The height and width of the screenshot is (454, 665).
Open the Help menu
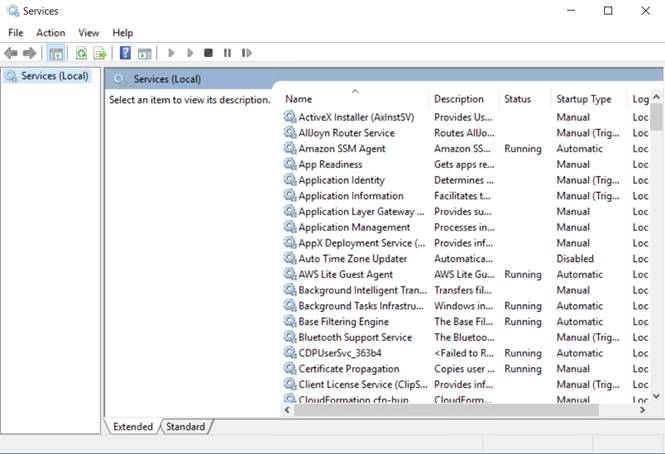(x=123, y=33)
